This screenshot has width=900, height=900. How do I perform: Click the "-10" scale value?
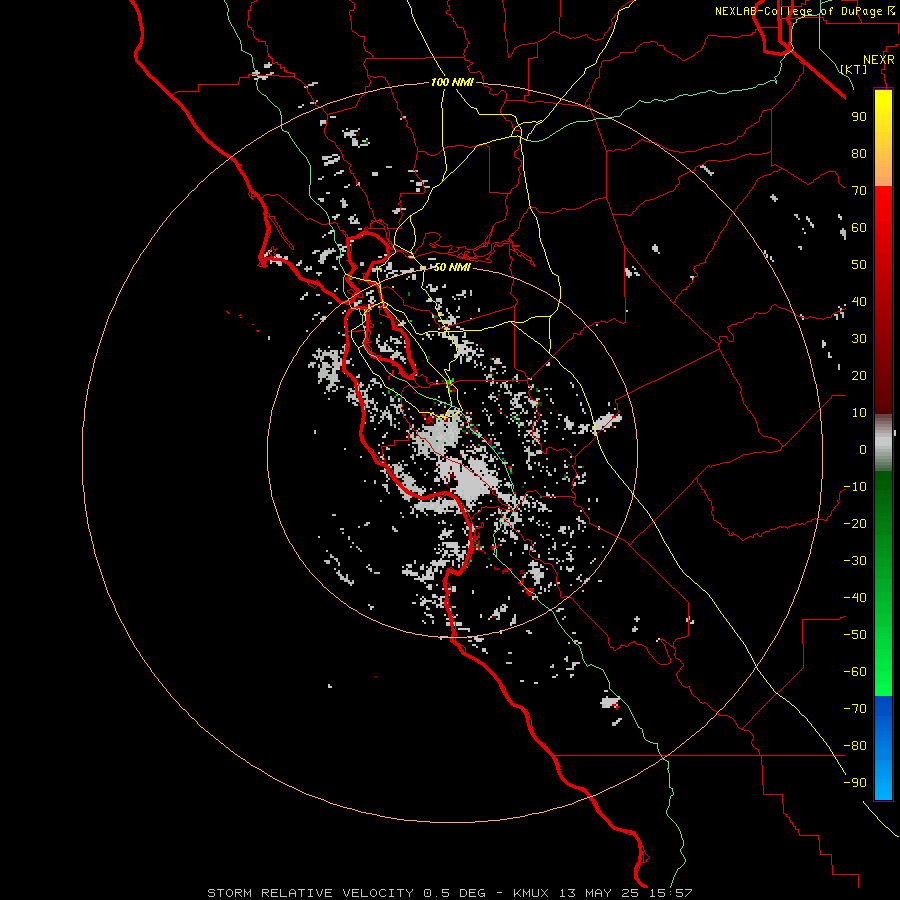coord(855,487)
